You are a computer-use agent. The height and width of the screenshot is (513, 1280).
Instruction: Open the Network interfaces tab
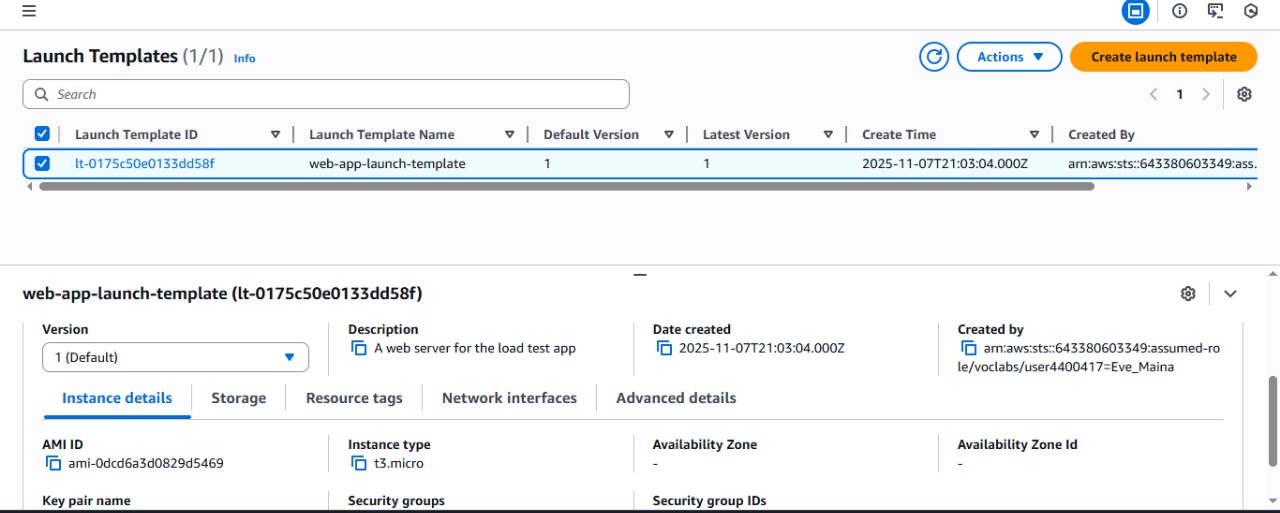point(509,398)
